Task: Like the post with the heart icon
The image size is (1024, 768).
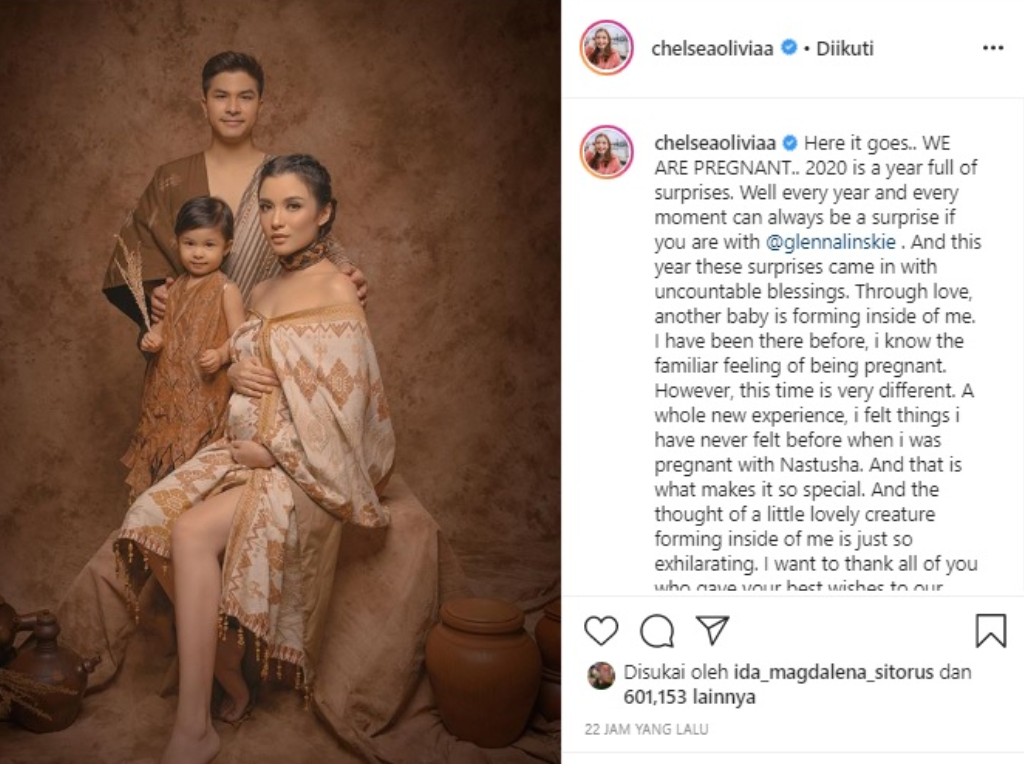Action: tap(601, 631)
